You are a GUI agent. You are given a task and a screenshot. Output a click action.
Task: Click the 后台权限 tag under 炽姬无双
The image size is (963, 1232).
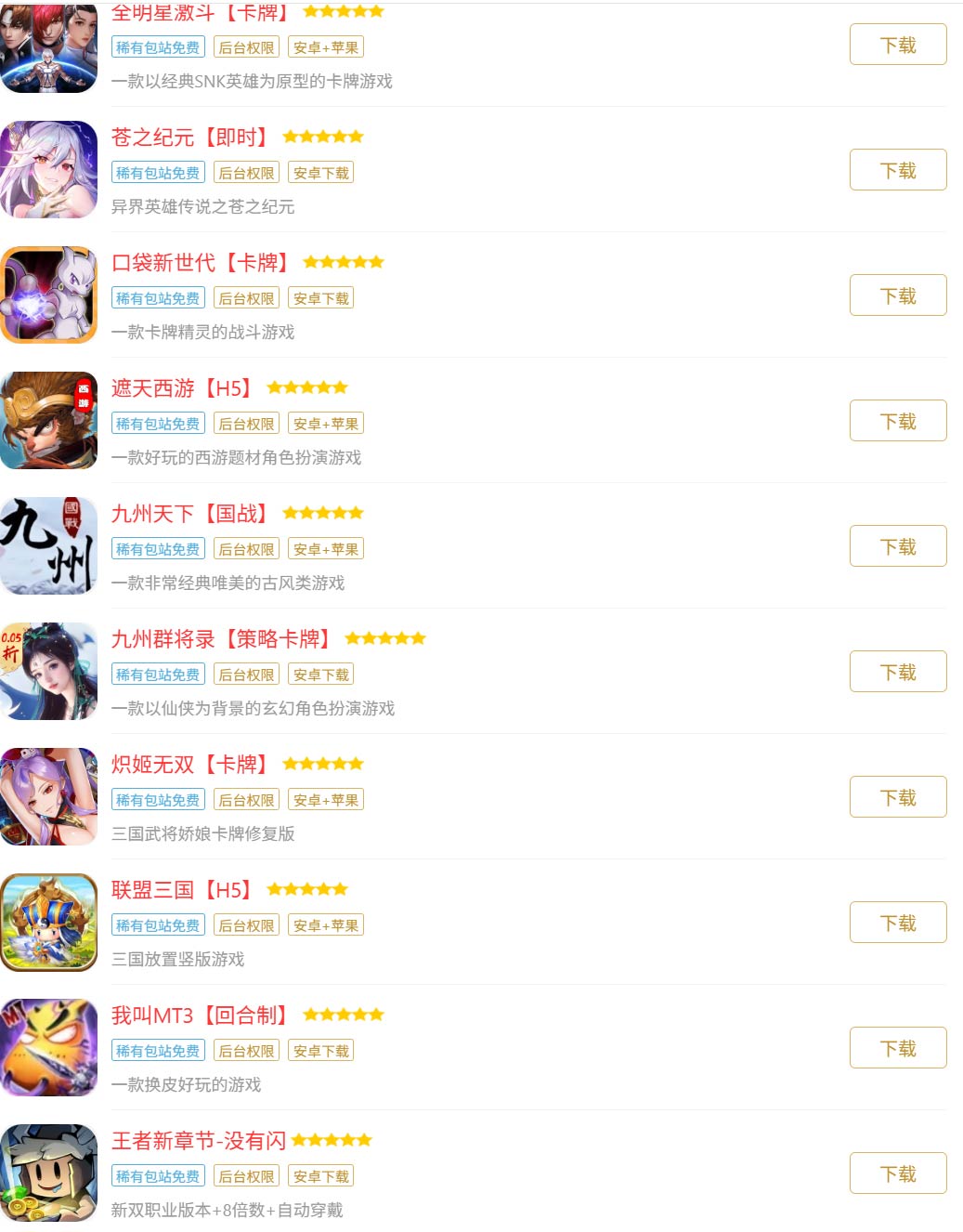246,800
